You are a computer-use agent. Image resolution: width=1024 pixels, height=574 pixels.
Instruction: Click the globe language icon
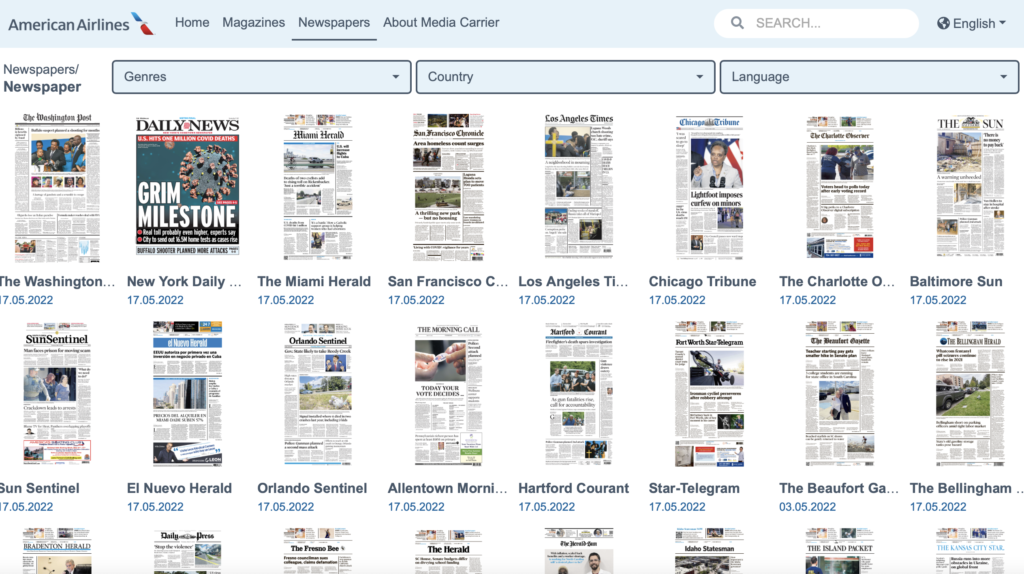pyautogui.click(x=944, y=23)
